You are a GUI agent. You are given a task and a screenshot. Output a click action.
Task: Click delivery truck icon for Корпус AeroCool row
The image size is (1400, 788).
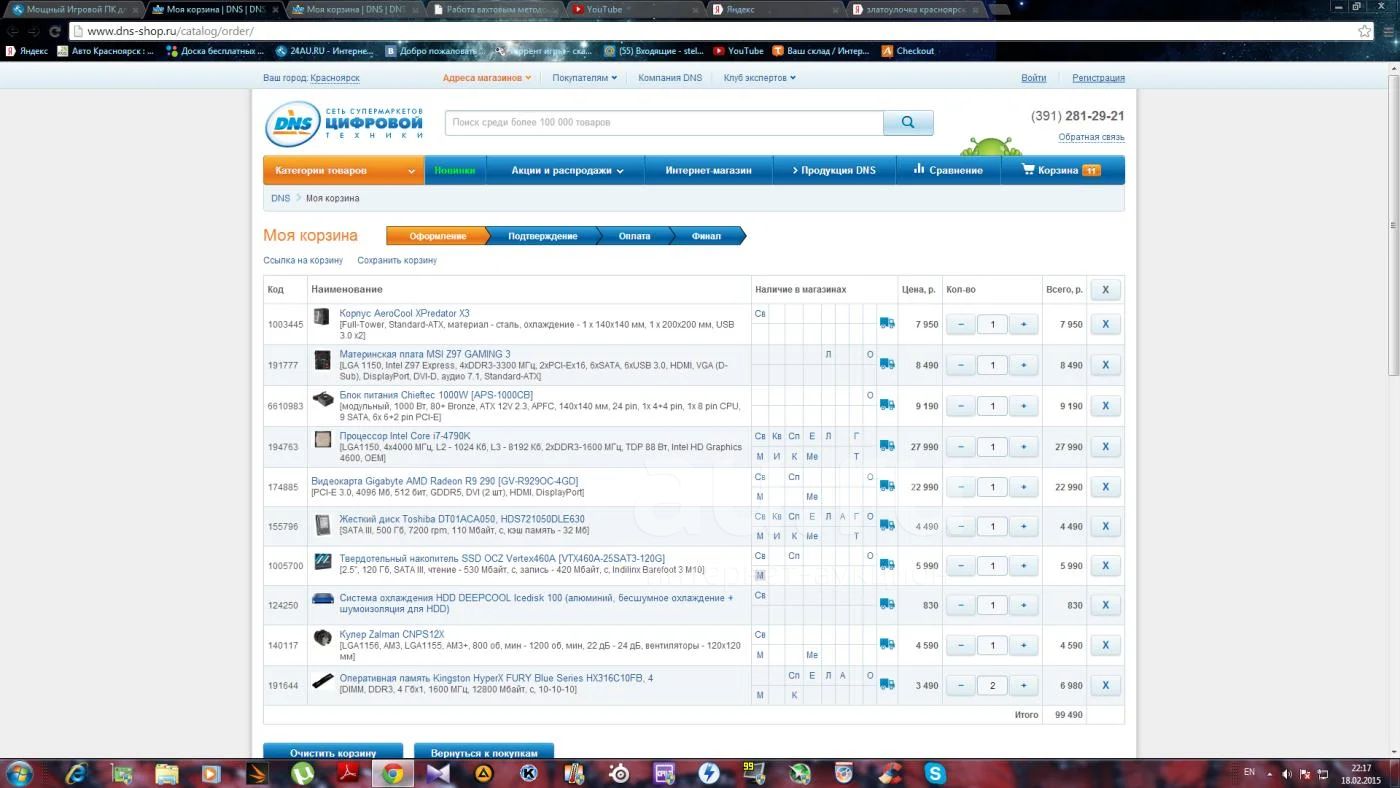pos(887,324)
